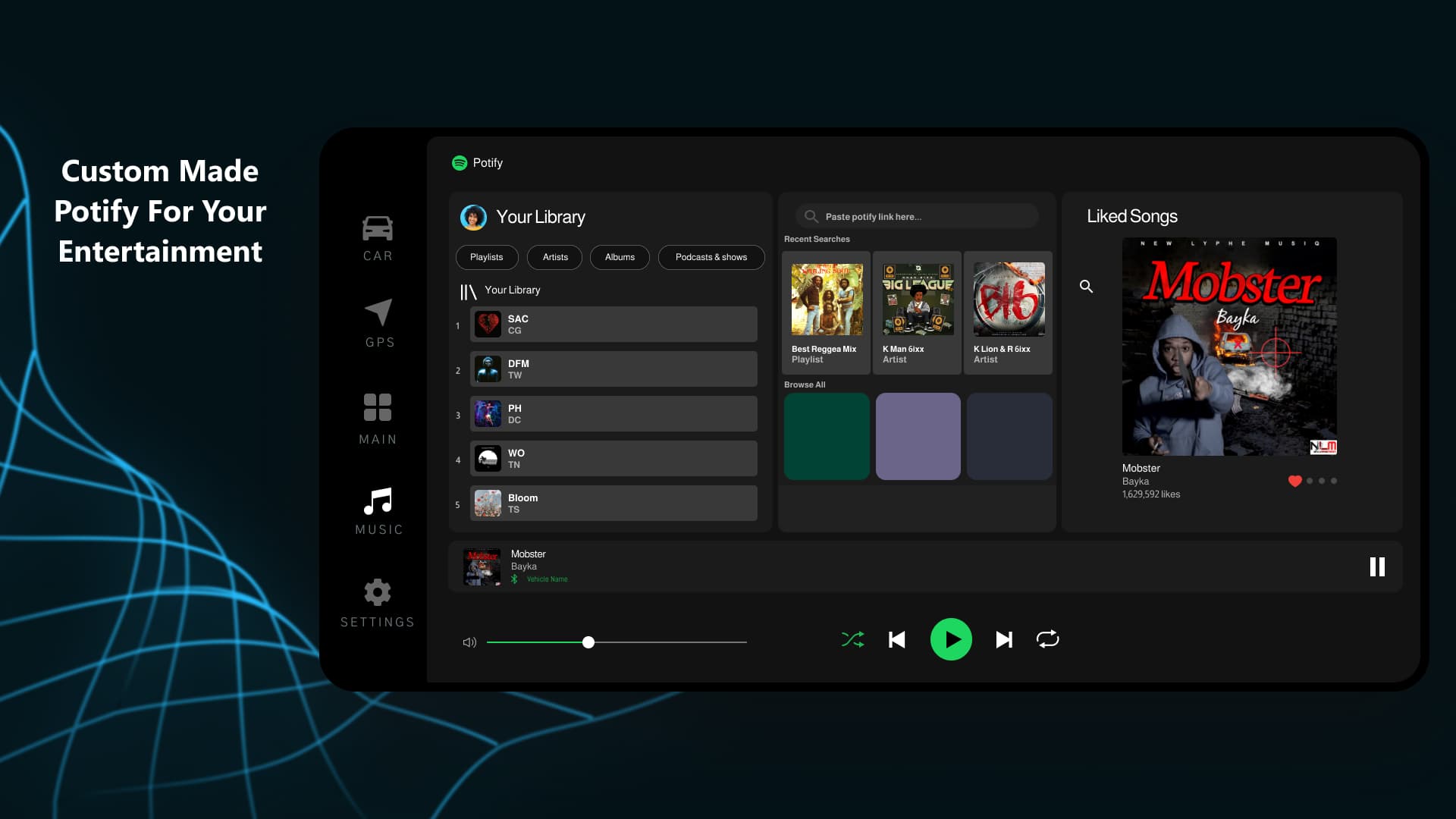Open the purple Browse All tile

coord(918,436)
